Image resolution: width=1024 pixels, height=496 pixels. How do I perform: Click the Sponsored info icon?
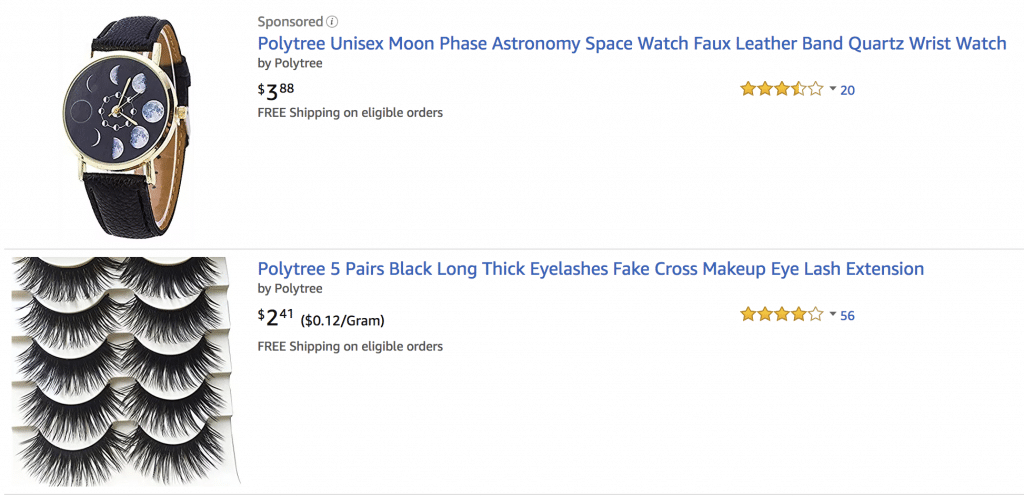332,22
